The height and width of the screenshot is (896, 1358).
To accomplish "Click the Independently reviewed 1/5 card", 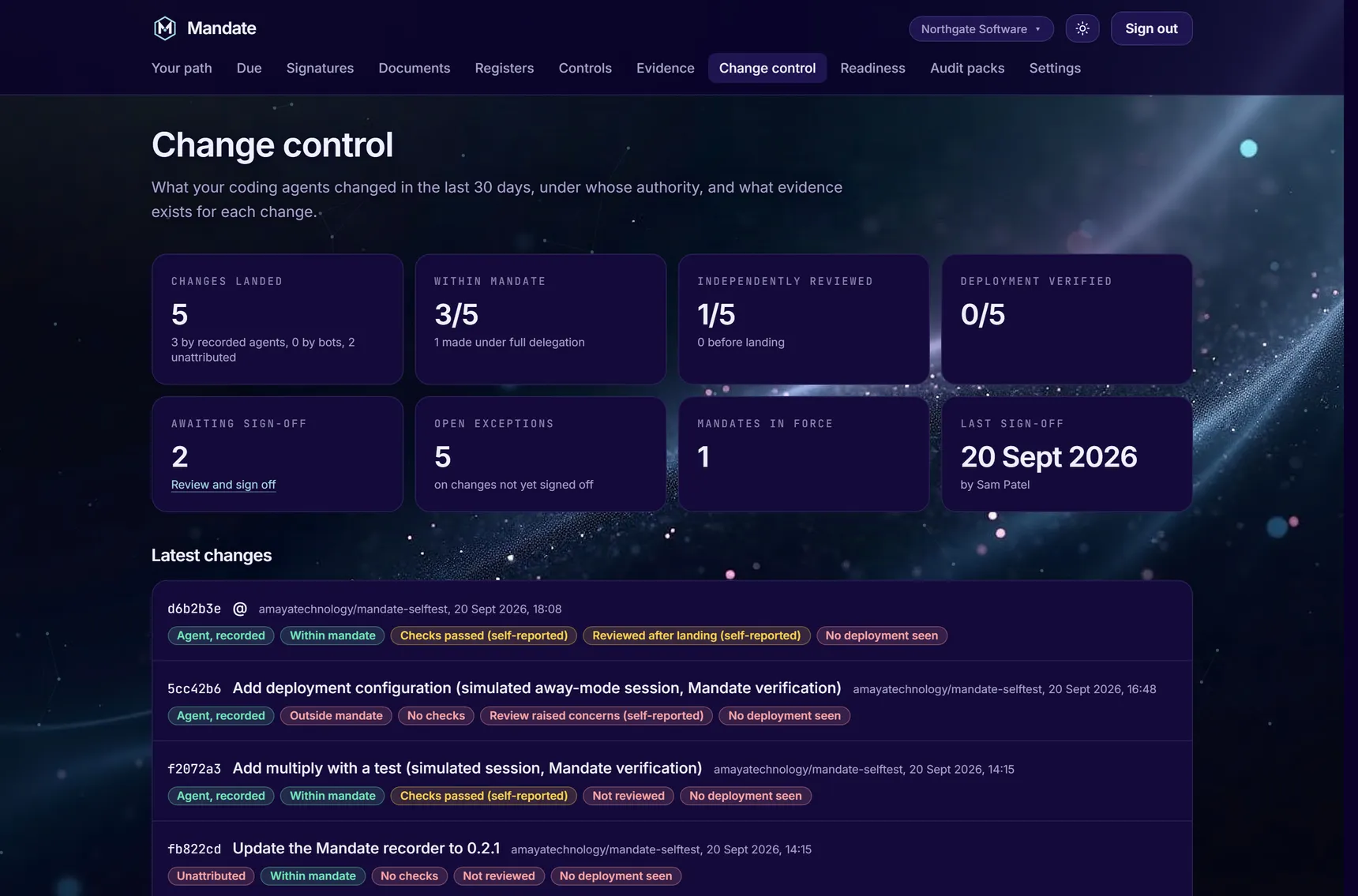I will [x=804, y=319].
